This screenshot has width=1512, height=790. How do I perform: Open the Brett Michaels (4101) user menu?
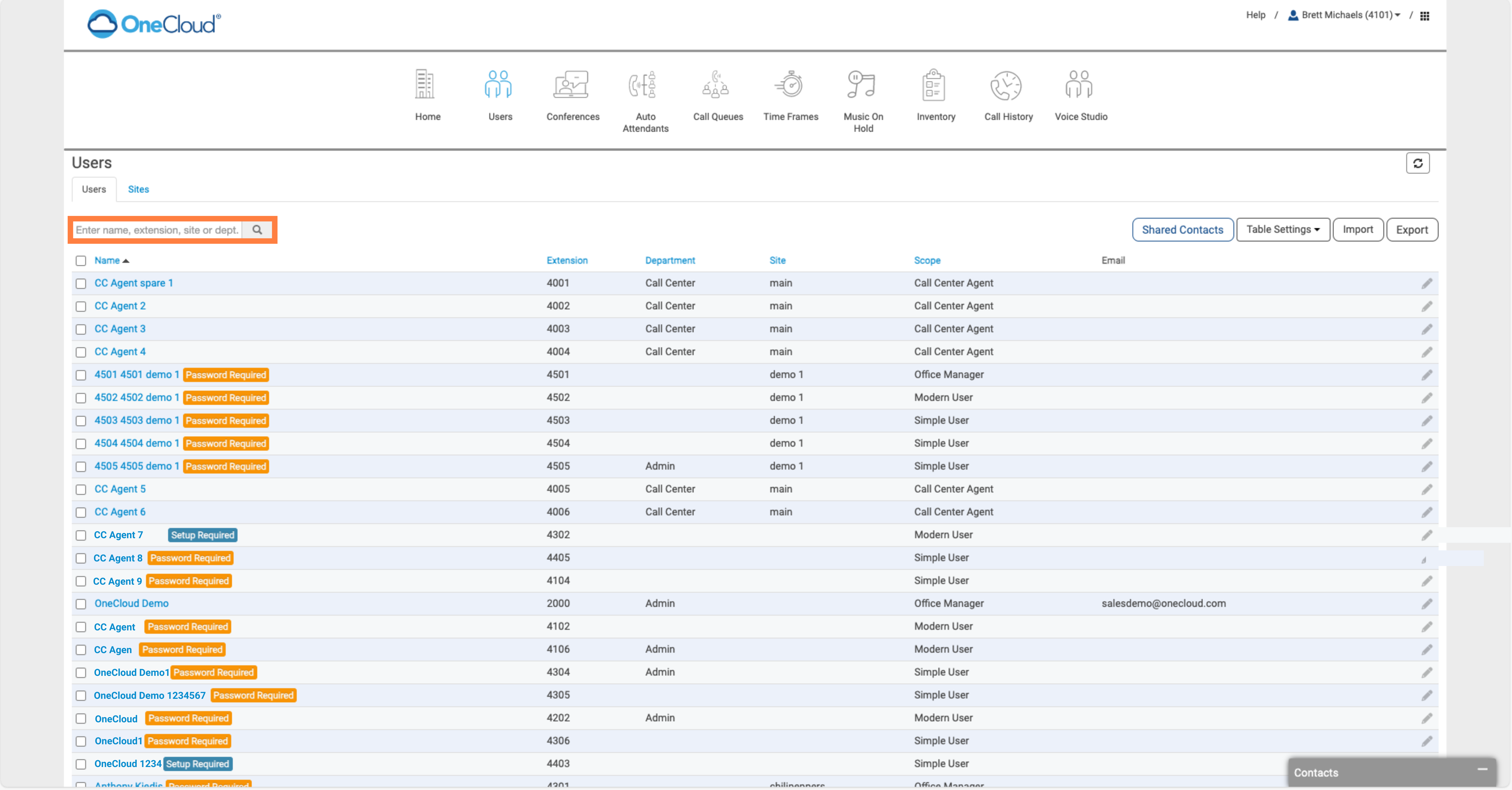(1344, 15)
